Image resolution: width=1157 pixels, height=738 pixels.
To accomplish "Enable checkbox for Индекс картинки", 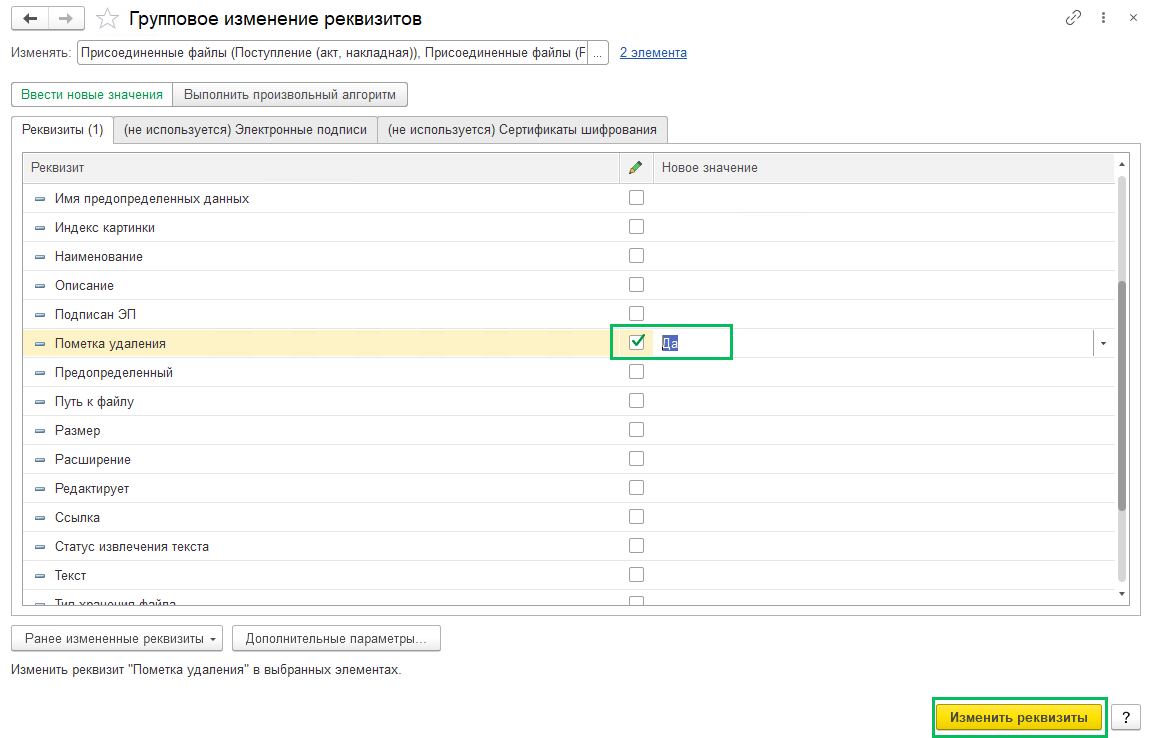I will [636, 227].
